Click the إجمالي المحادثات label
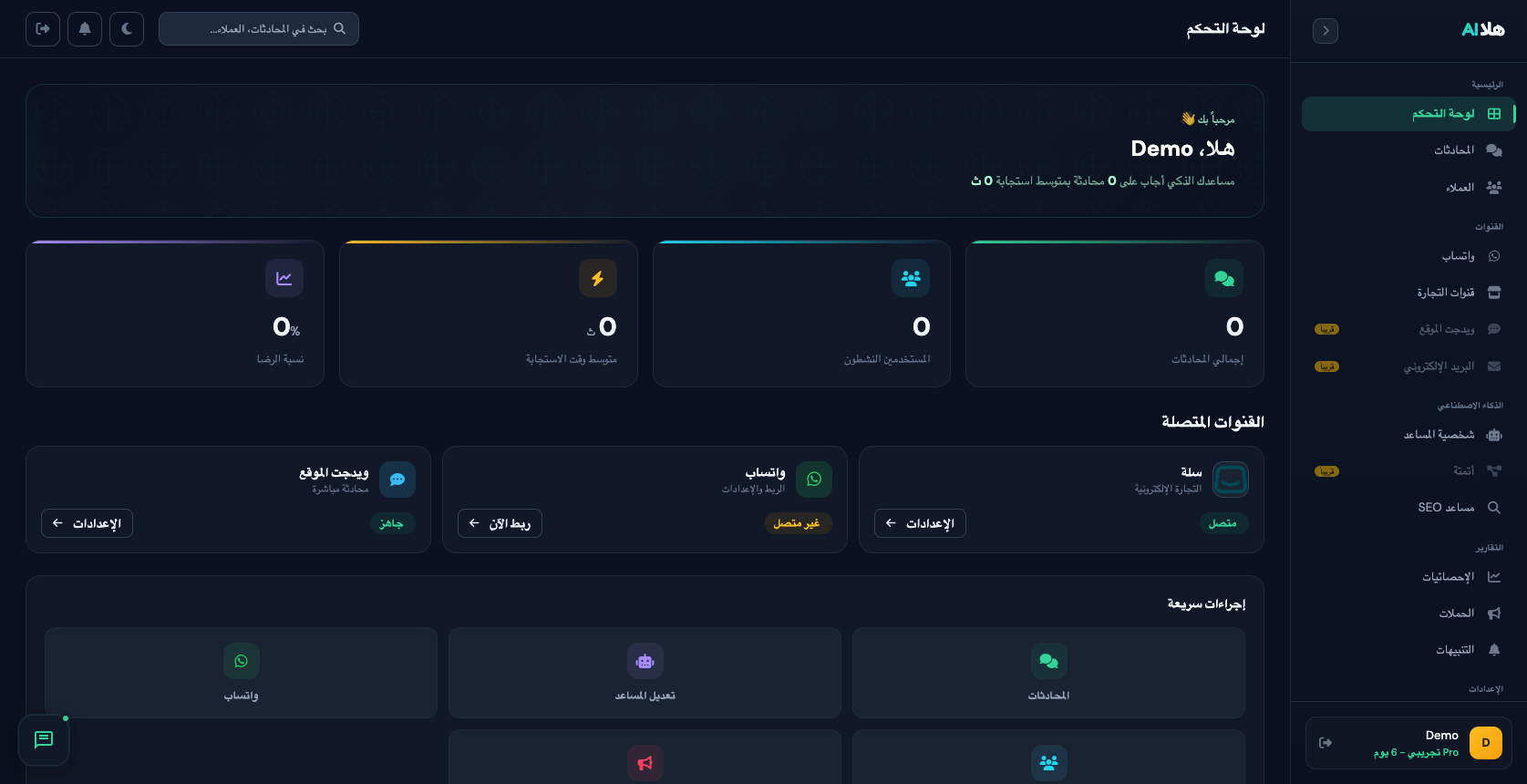Viewport: 1527px width, 784px height. click(1207, 359)
